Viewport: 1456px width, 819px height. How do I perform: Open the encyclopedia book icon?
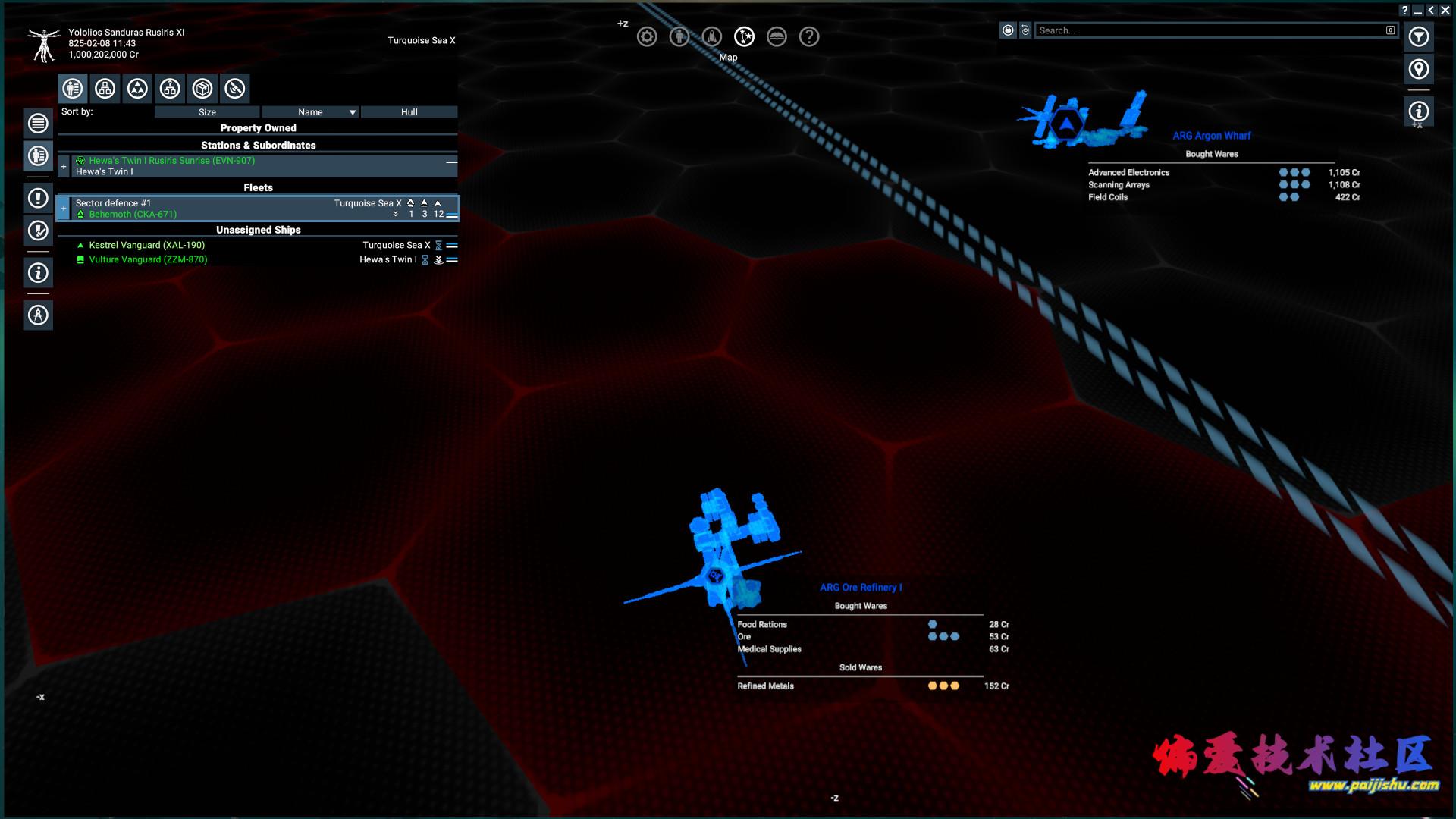tap(777, 36)
